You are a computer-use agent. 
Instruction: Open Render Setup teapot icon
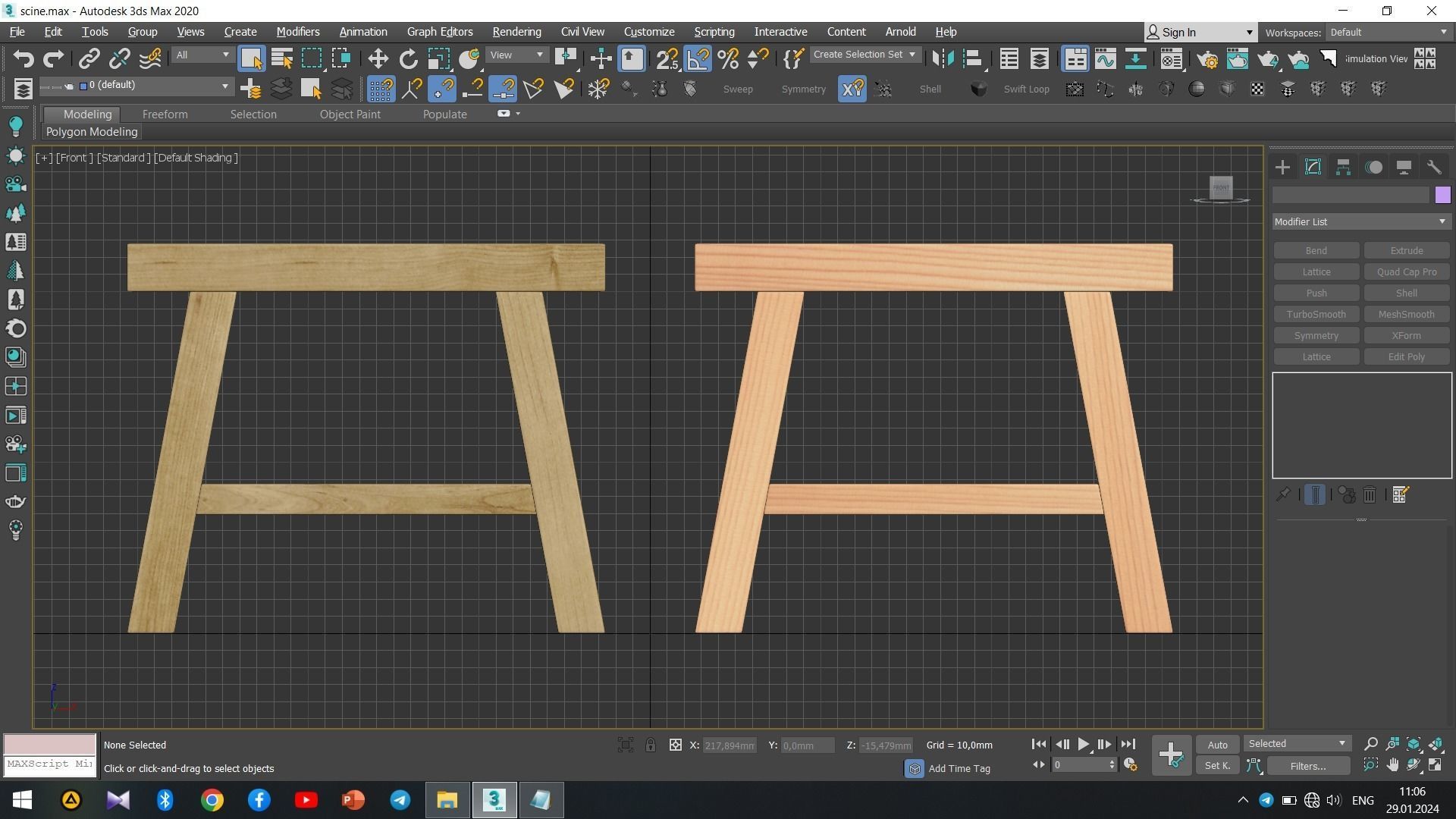click(1207, 58)
